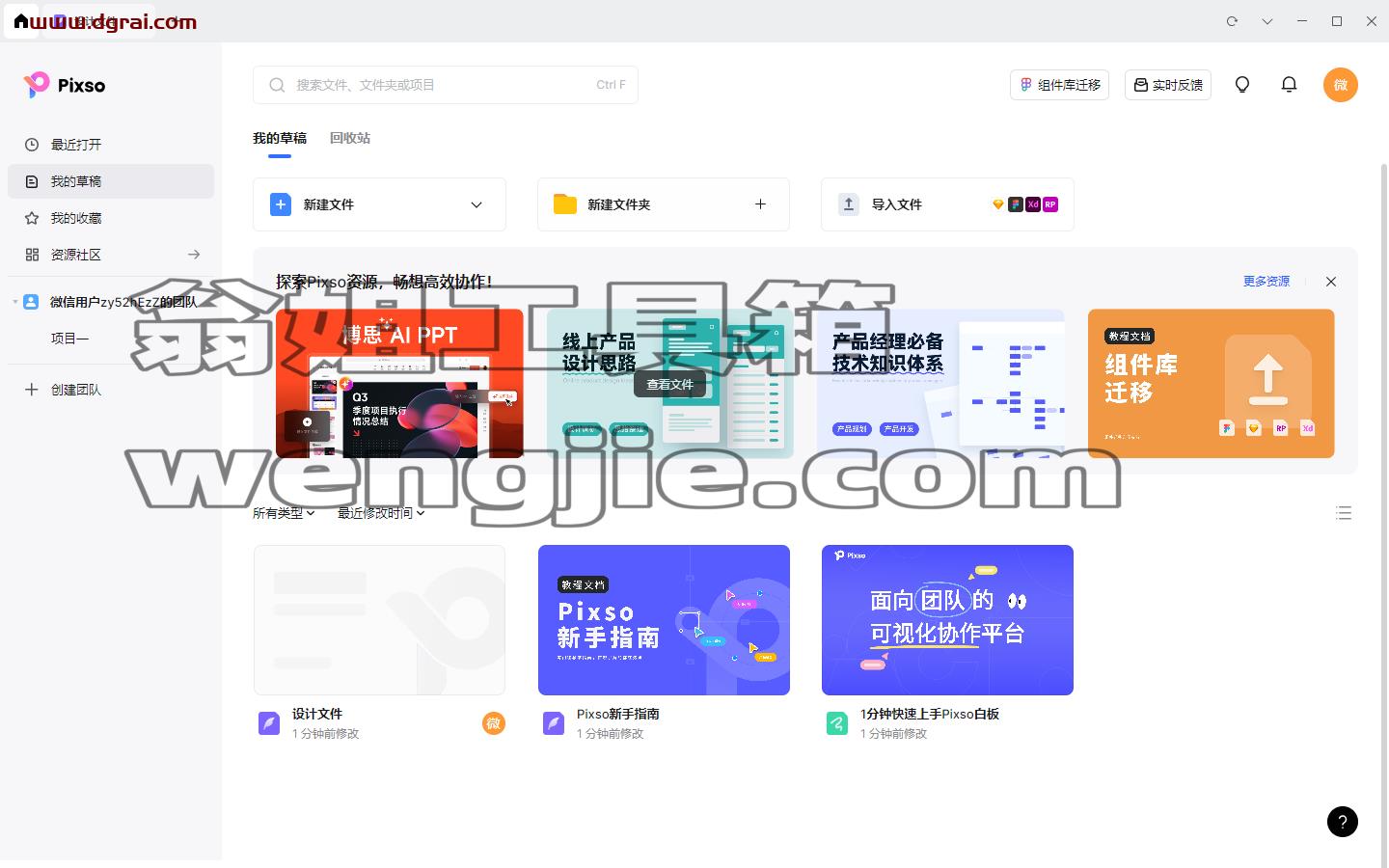Click the Figma import icon

point(1016,204)
